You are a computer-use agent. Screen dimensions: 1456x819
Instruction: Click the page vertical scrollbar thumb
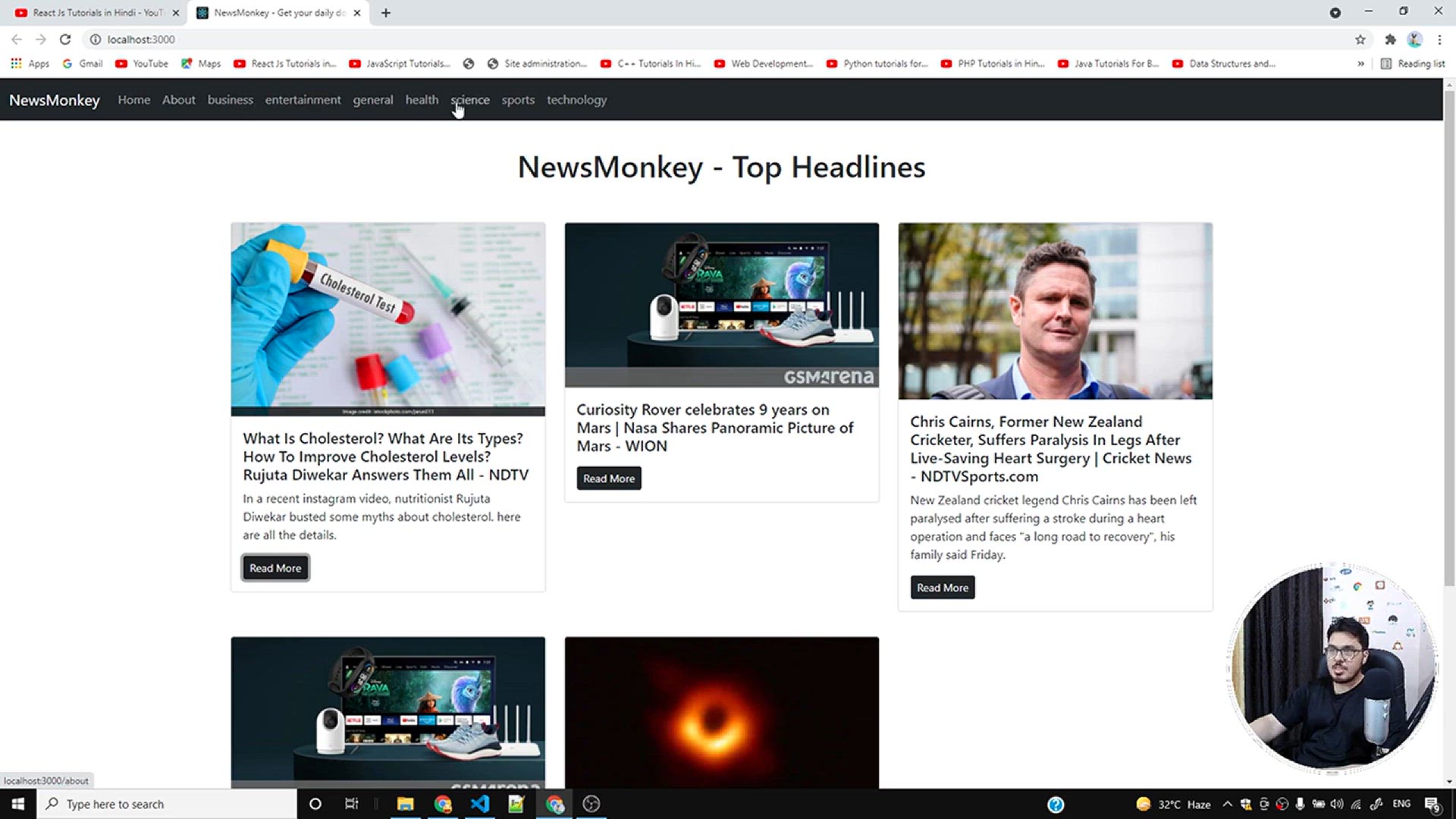pyautogui.click(x=1449, y=338)
